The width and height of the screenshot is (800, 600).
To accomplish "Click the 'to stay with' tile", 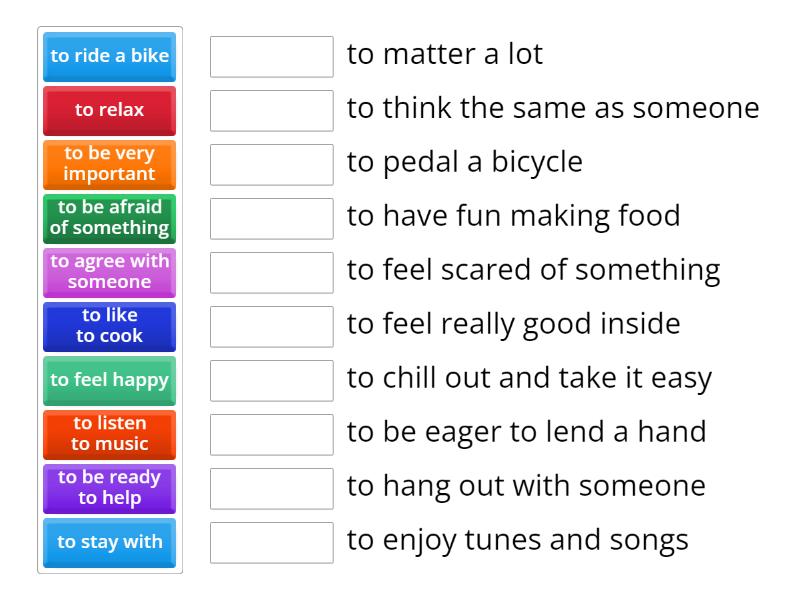I will 110,543.
